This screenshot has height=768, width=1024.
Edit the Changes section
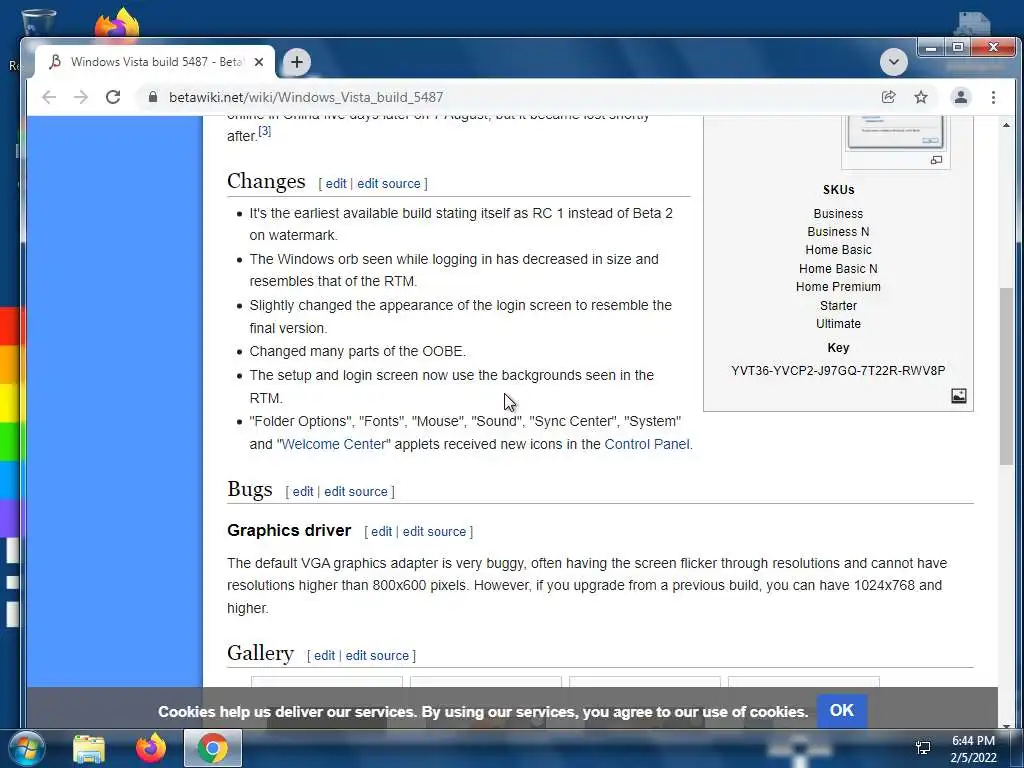336,184
